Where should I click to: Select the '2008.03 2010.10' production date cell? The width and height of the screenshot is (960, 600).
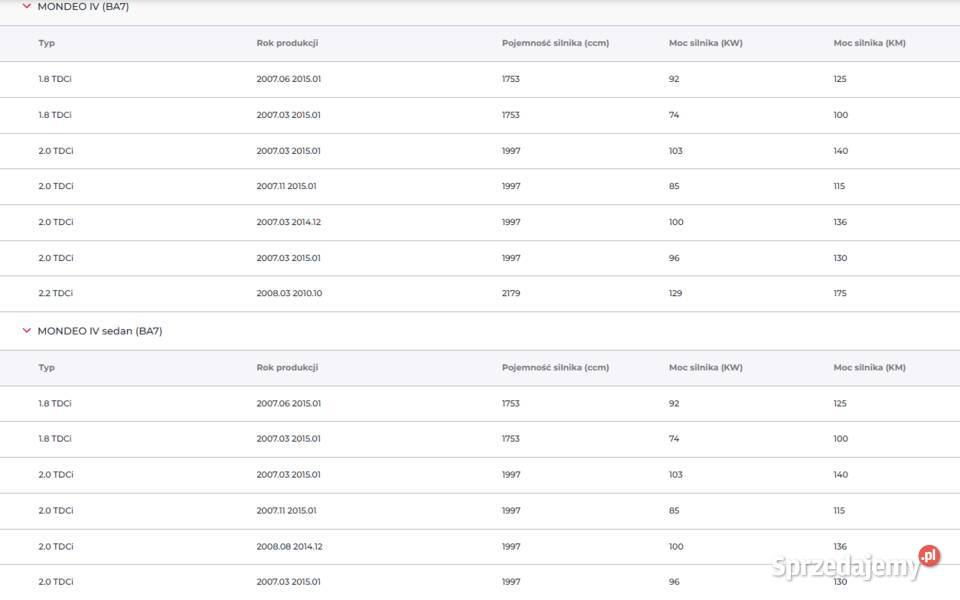point(289,293)
